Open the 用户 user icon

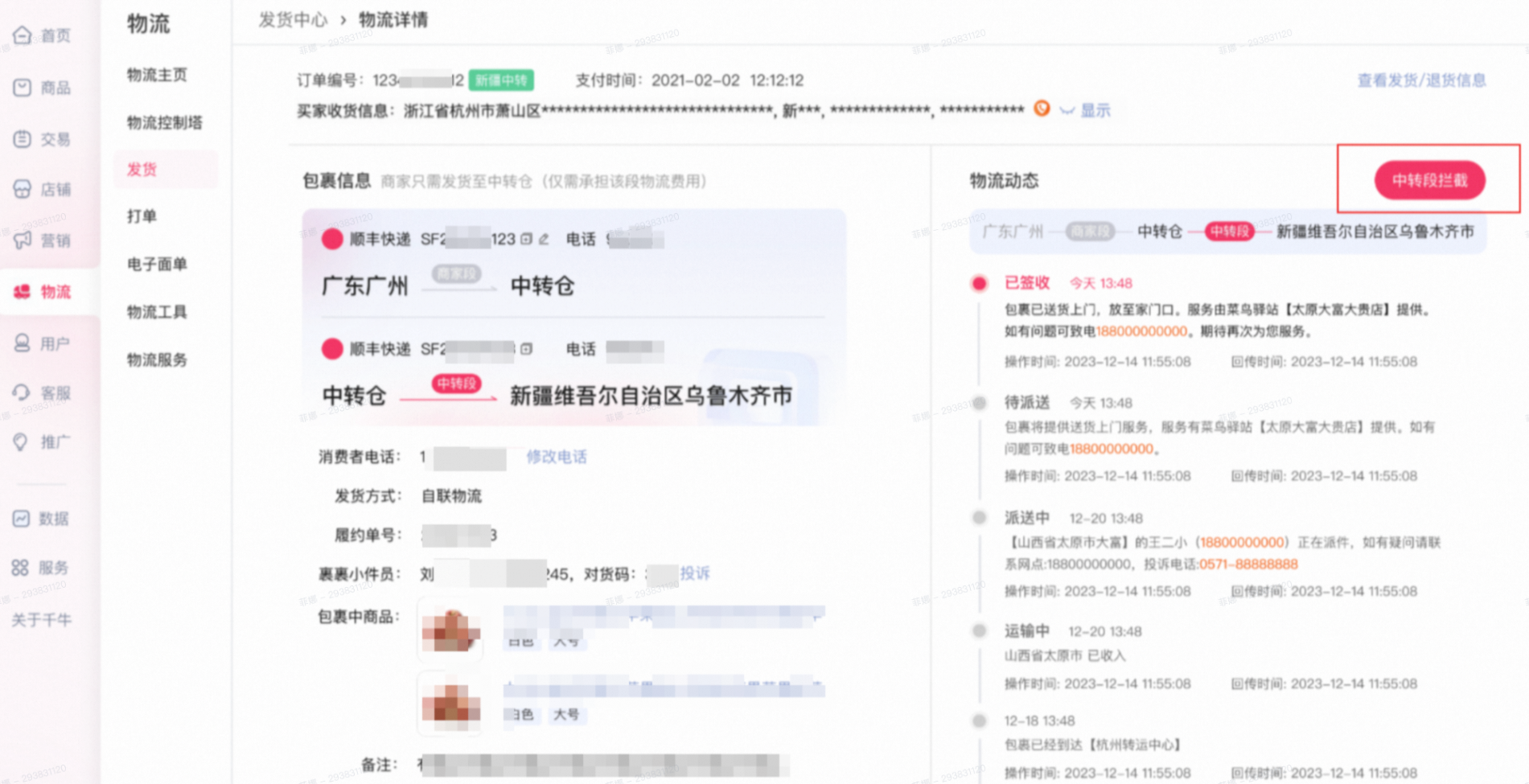(23, 343)
